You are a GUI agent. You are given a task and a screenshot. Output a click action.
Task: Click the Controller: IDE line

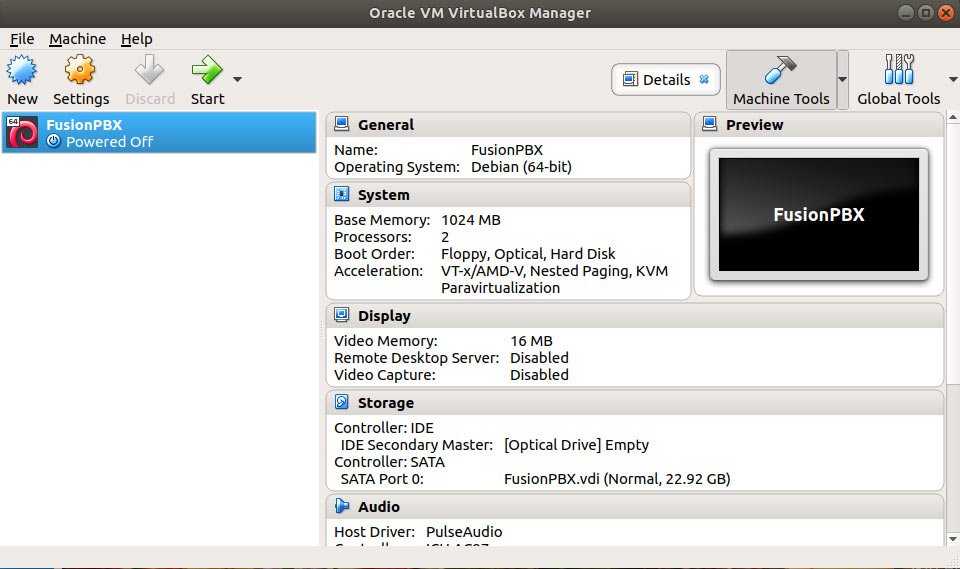coord(384,428)
